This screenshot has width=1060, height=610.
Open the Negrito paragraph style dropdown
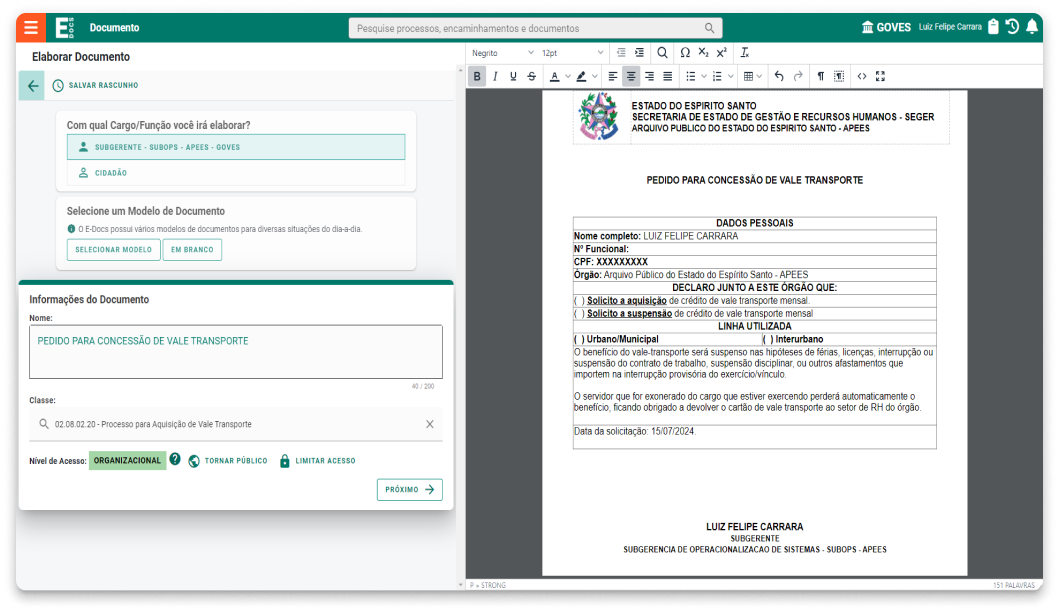[x=500, y=51]
